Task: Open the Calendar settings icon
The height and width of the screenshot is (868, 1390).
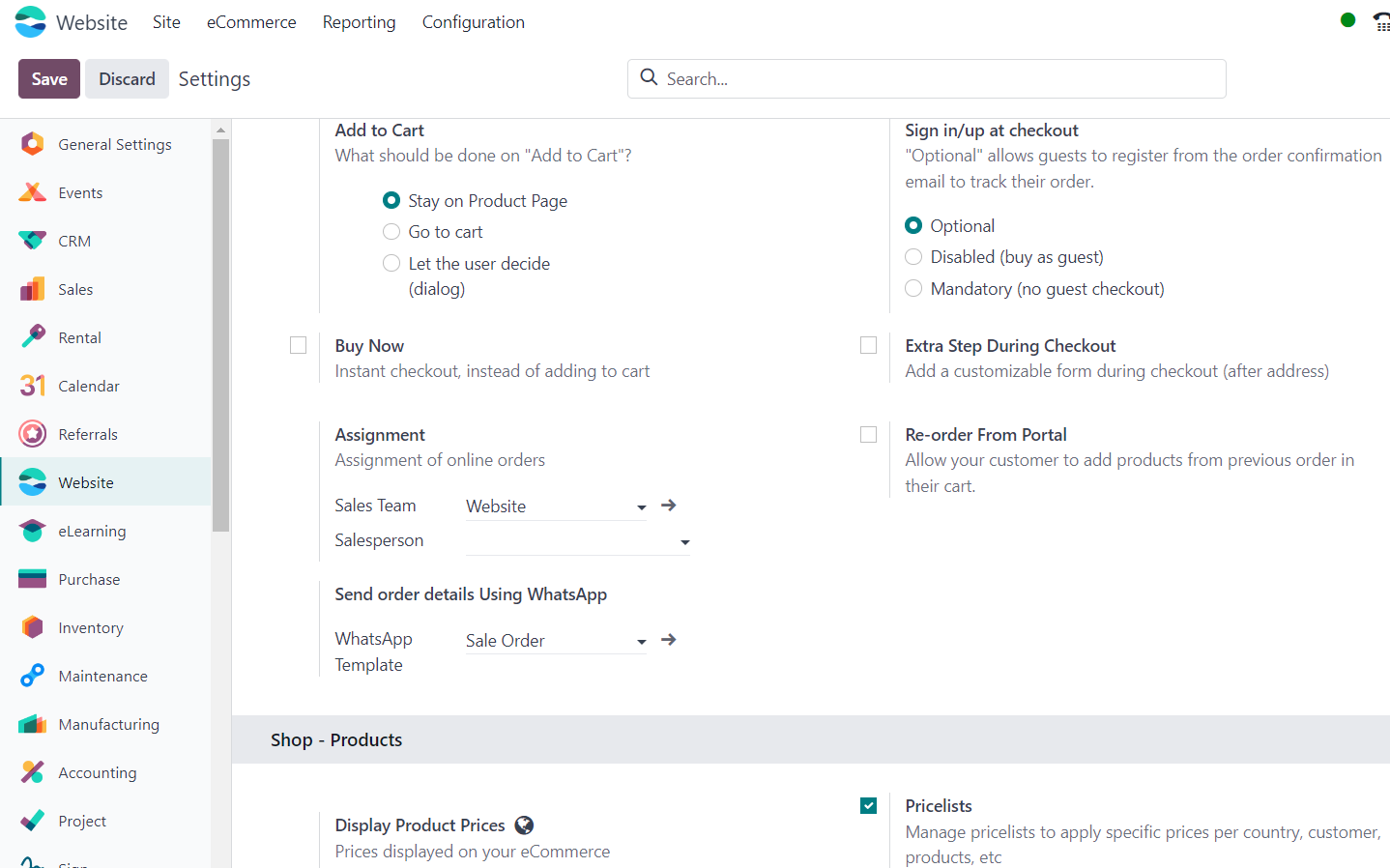Action: tap(32, 386)
